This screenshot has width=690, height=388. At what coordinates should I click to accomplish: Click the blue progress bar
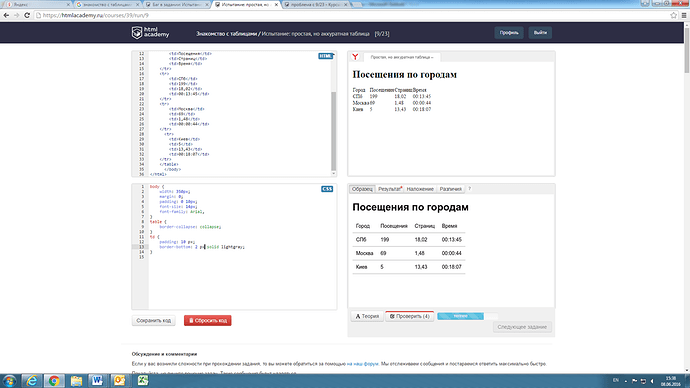[460, 316]
